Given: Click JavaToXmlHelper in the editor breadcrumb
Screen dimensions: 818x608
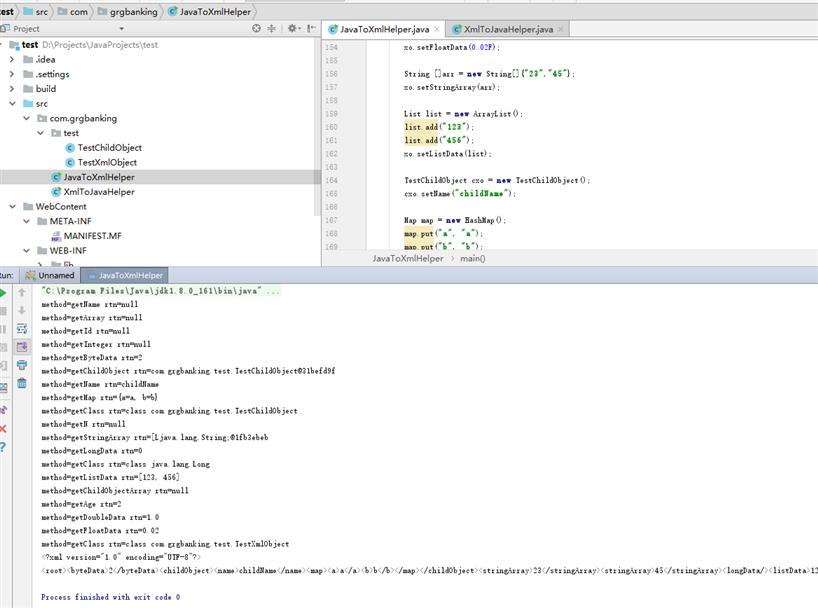Looking at the screenshot, I should [x=407, y=258].
